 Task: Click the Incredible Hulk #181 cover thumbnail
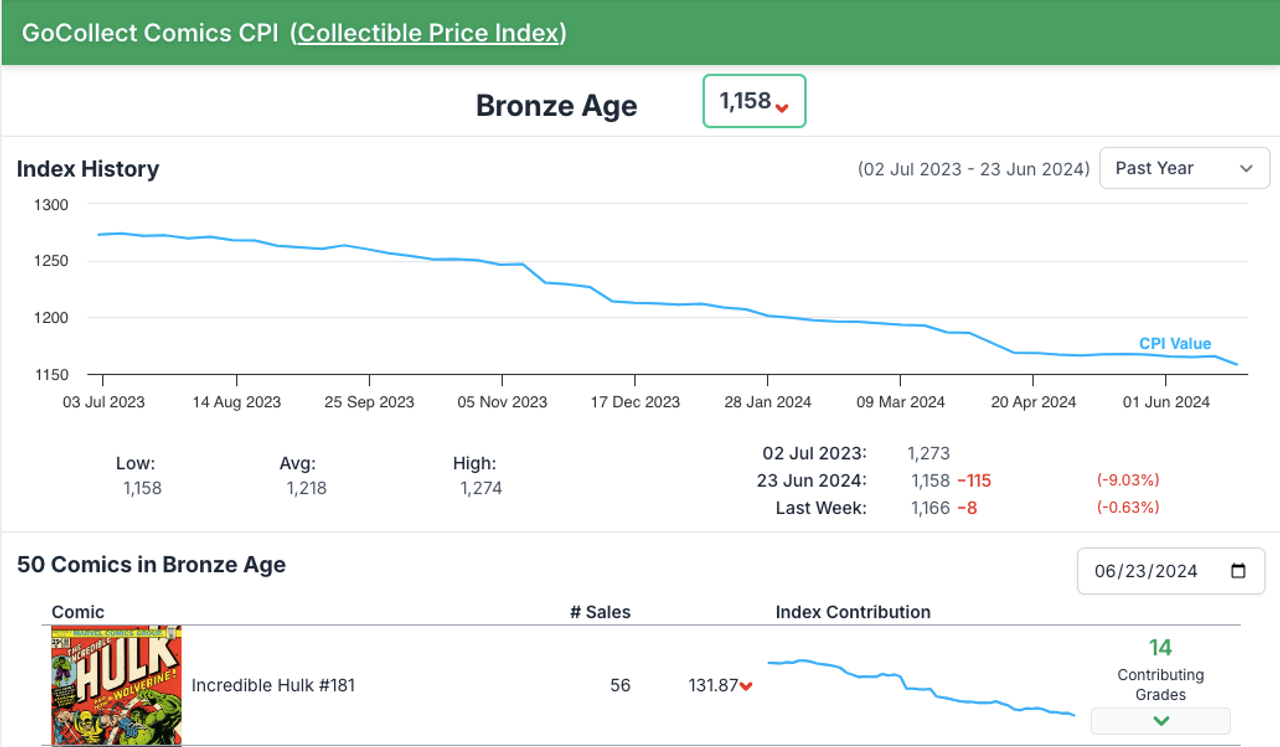coord(116,685)
